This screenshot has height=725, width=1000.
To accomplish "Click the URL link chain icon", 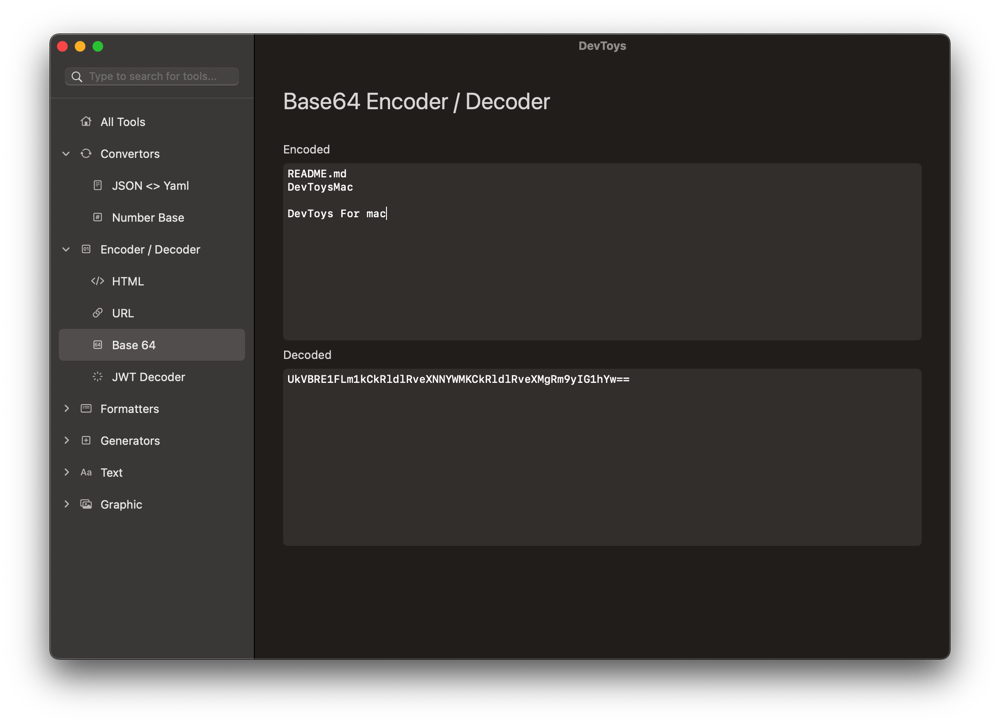I will point(97,313).
